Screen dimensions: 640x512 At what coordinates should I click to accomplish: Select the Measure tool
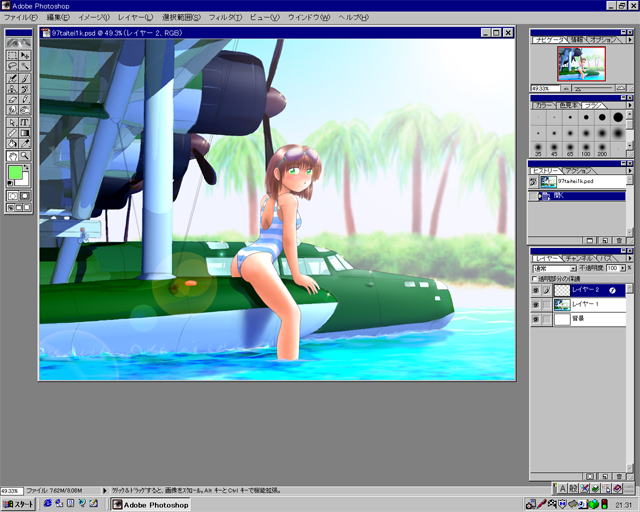coord(13,133)
